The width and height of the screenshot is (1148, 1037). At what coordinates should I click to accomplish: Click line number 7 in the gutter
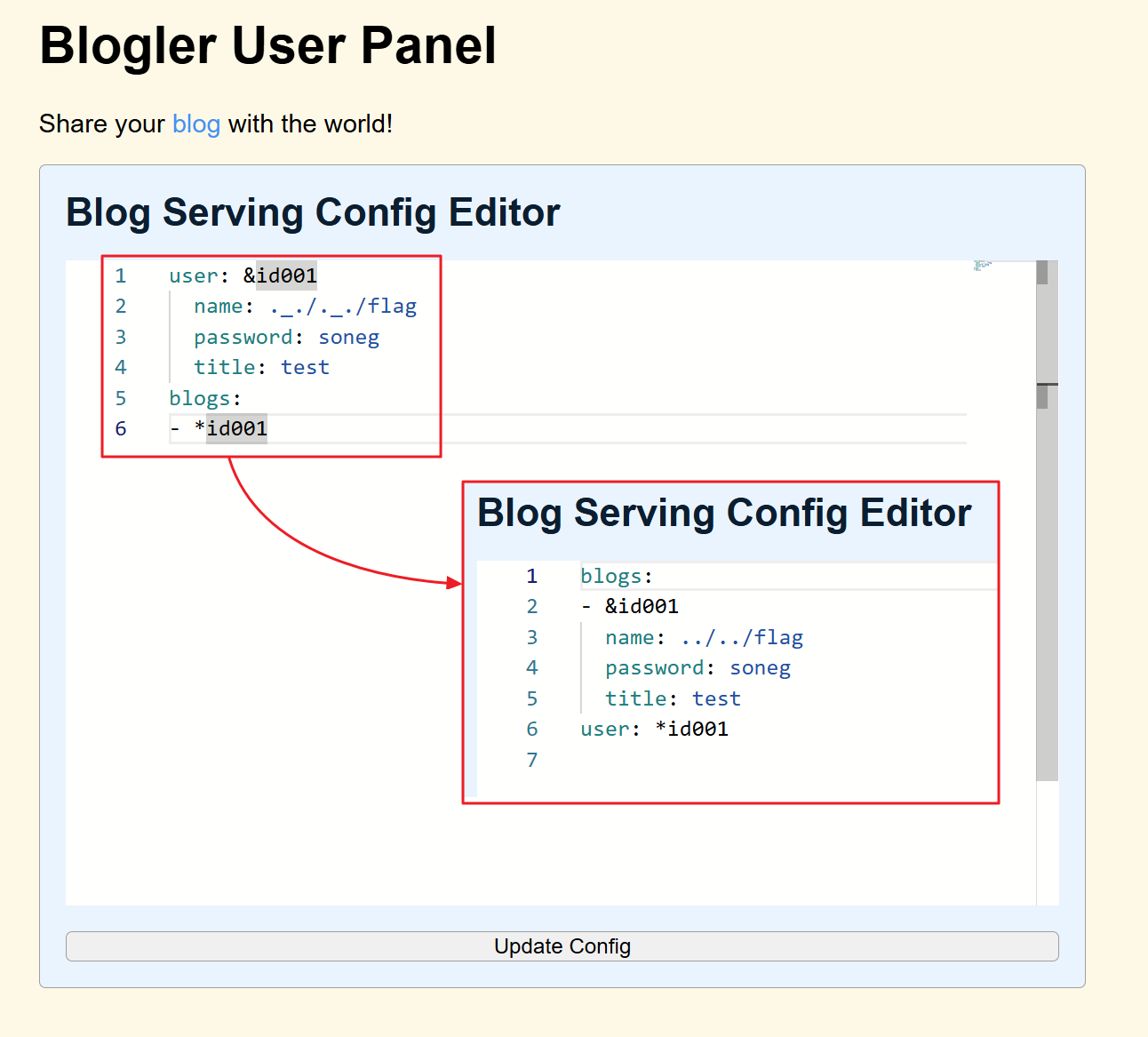click(531, 760)
